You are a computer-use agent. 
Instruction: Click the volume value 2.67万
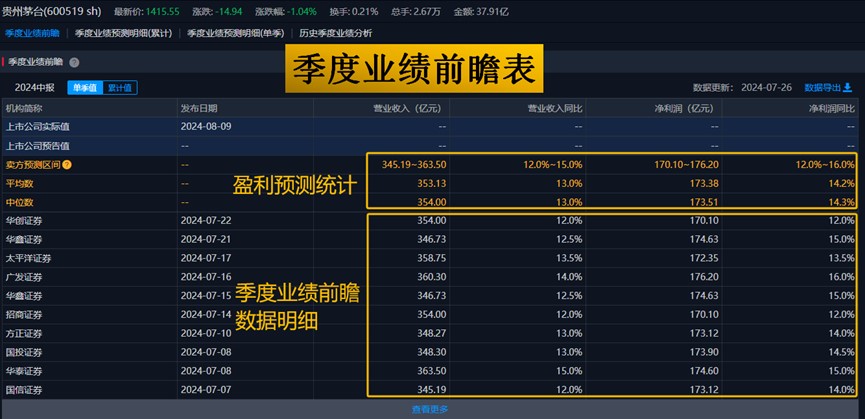426,11
